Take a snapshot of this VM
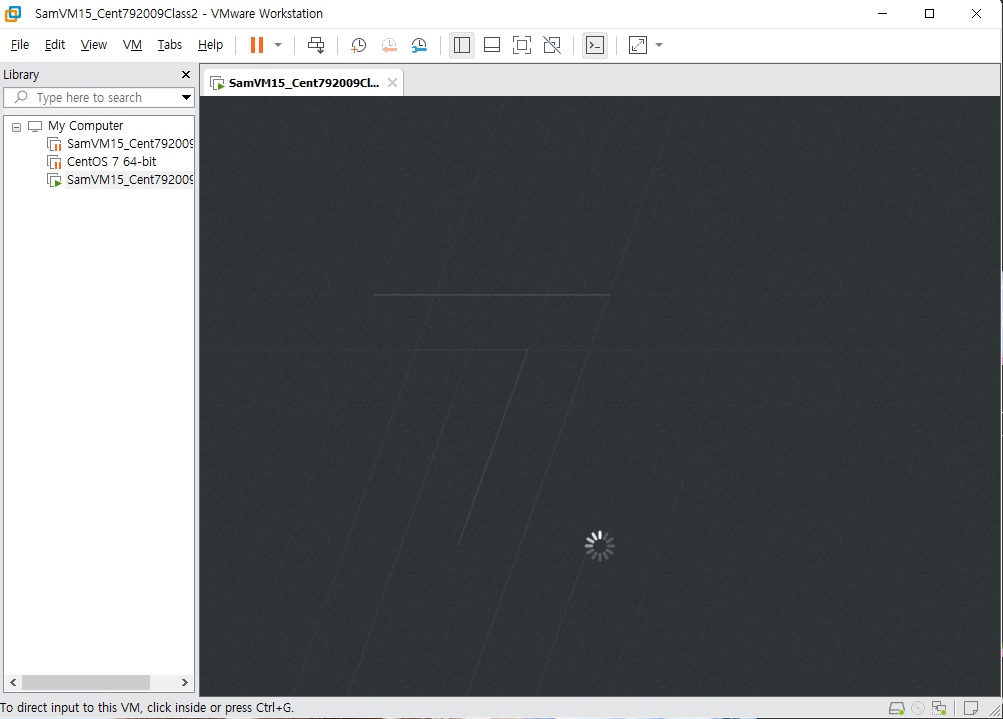The image size is (1003, 719). [358, 45]
